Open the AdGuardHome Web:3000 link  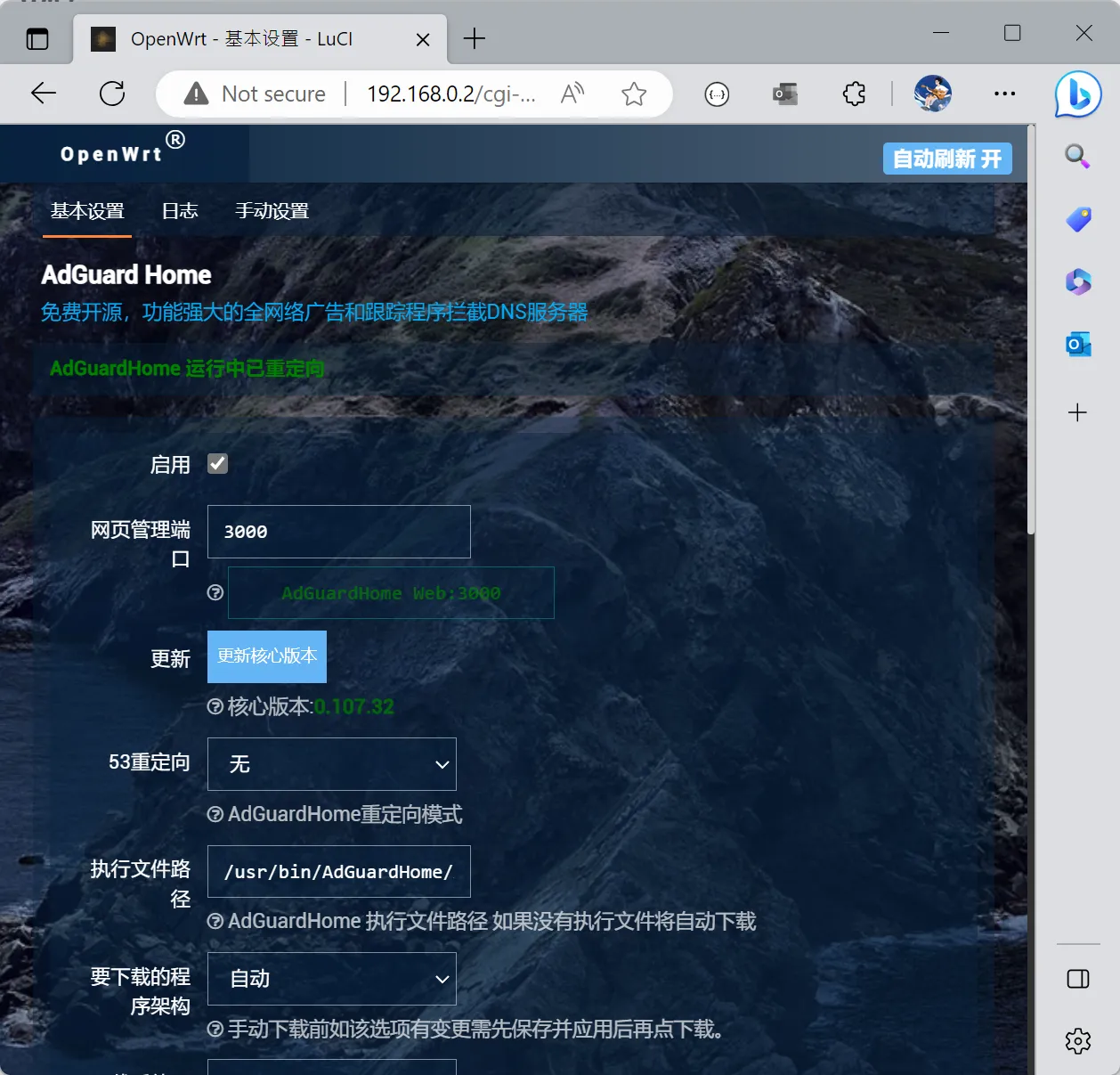(391, 593)
